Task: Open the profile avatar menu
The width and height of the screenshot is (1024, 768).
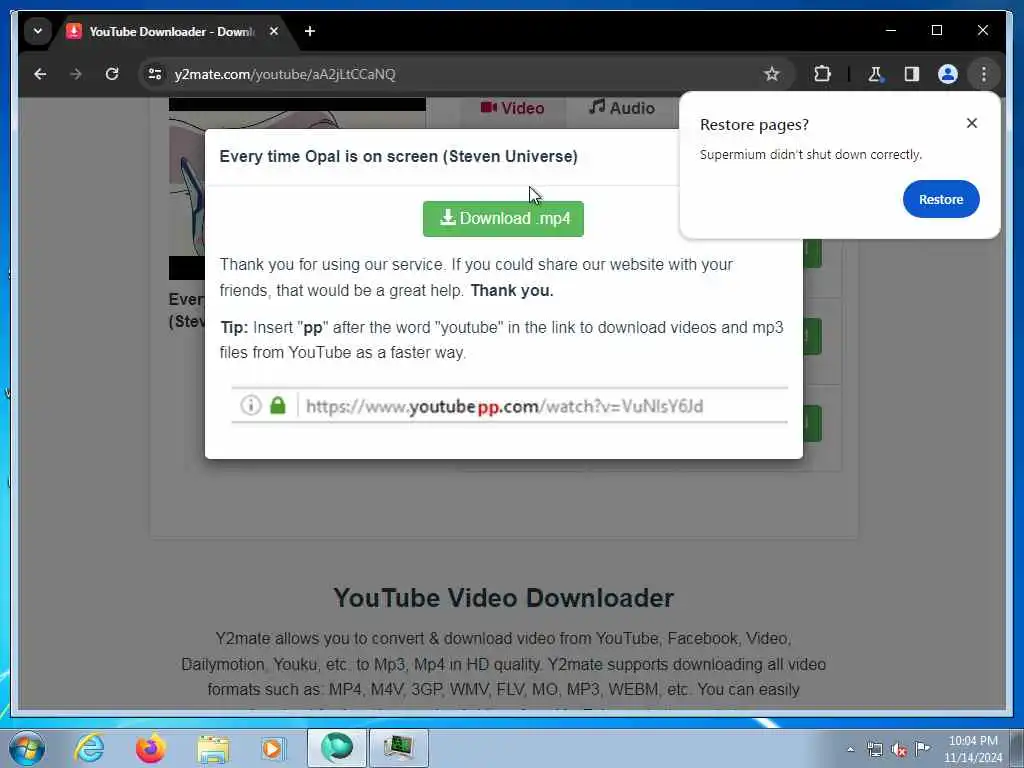Action: click(x=948, y=74)
